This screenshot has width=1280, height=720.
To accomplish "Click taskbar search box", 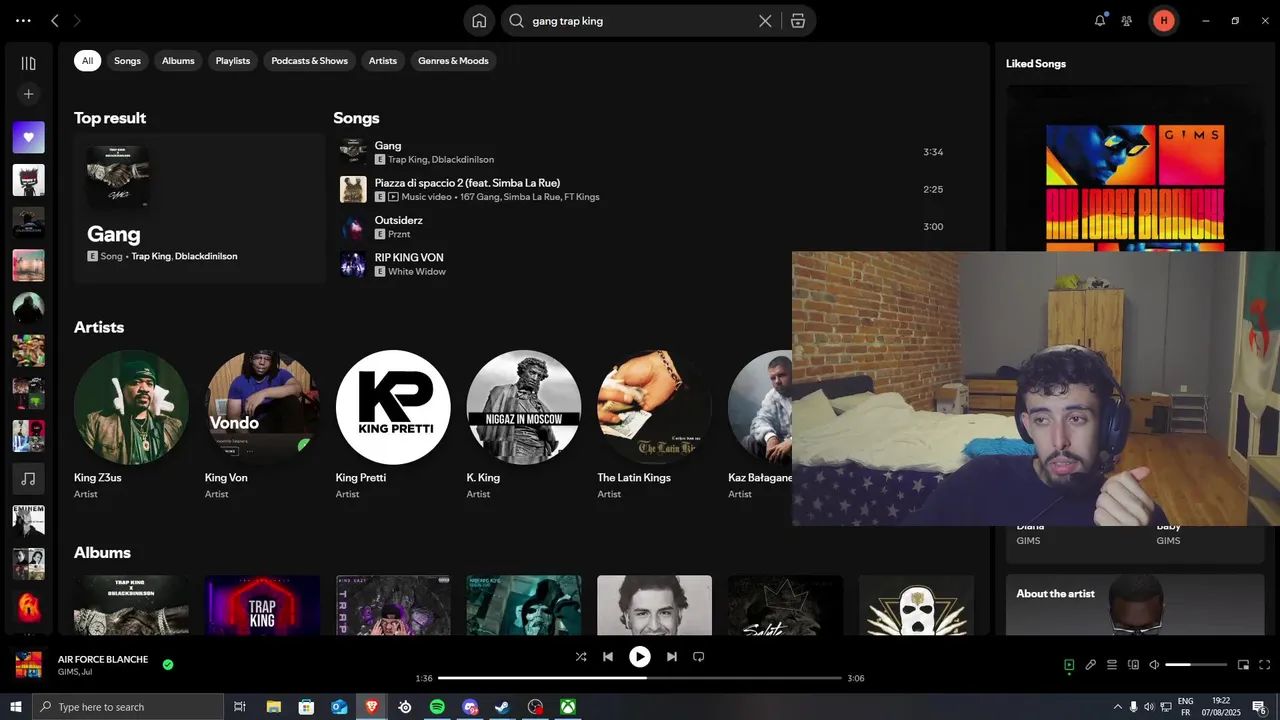I will point(128,707).
